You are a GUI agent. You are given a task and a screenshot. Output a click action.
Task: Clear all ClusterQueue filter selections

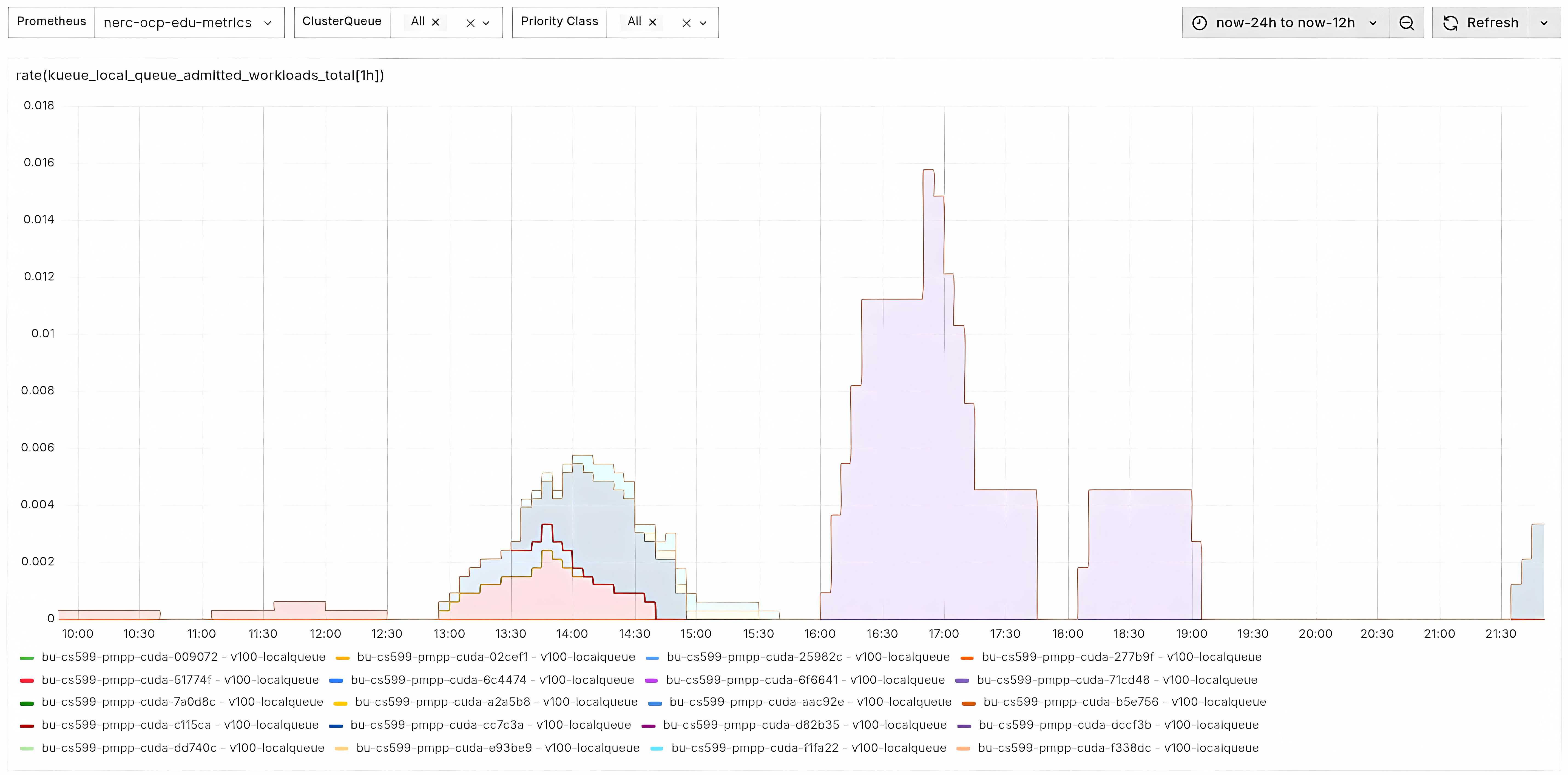coord(470,23)
